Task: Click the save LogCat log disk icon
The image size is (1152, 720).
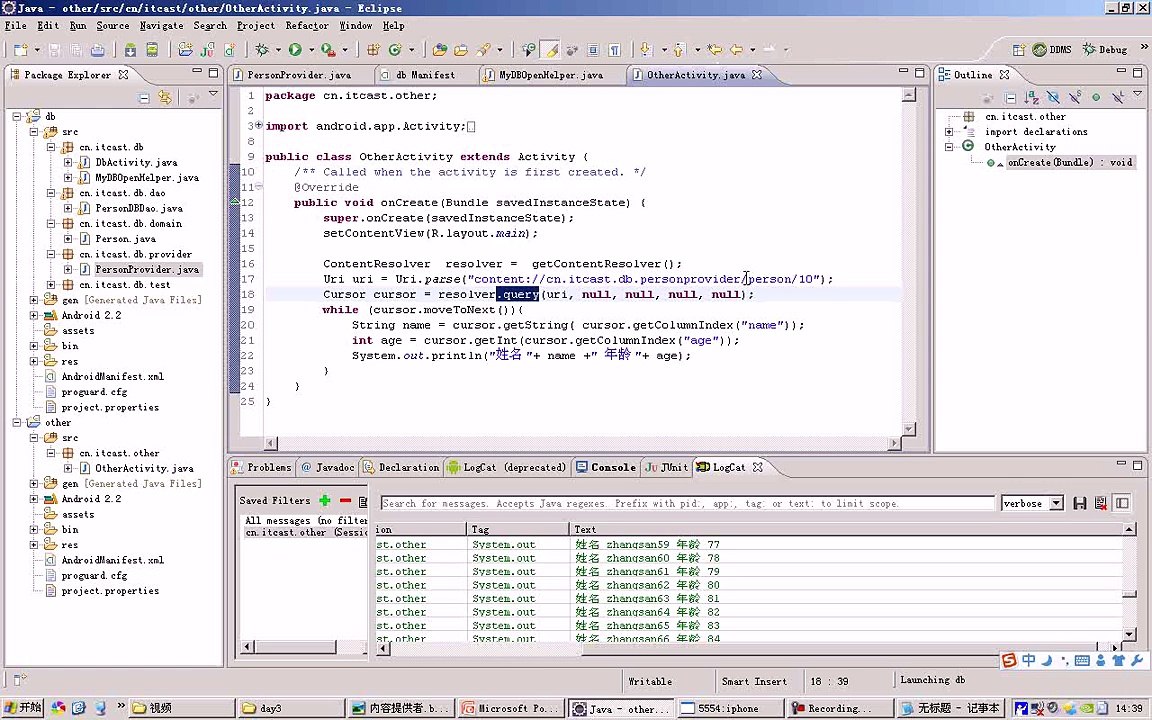Action: point(1079,503)
